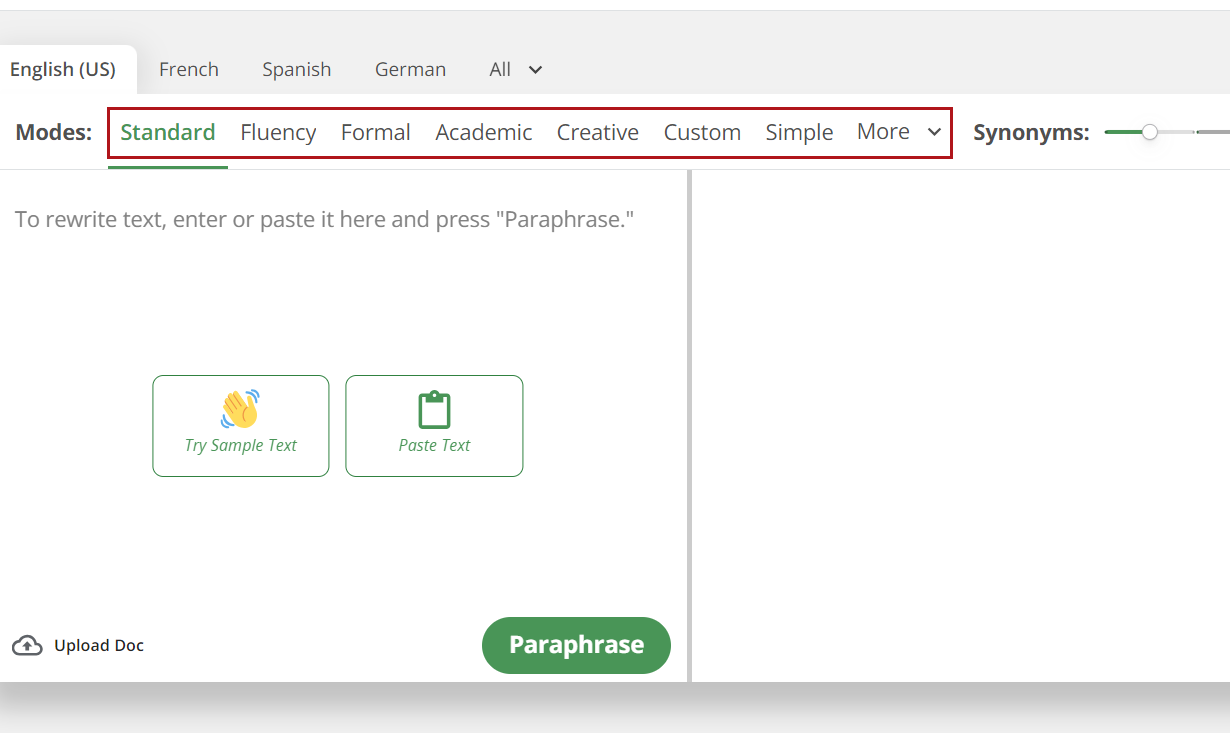Click the Synonyms slider handle
The image size is (1230, 733).
[1150, 132]
